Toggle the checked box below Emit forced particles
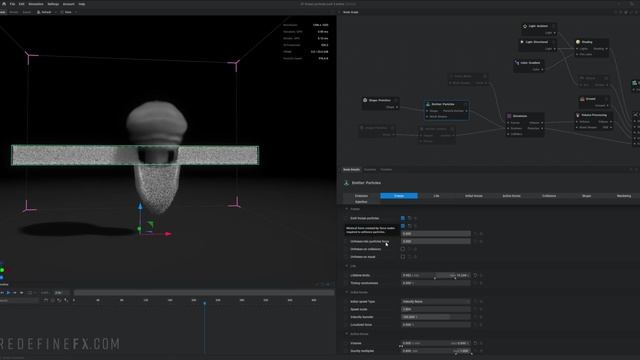Image resolution: width=640 pixels, height=360 pixels. pos(403,226)
